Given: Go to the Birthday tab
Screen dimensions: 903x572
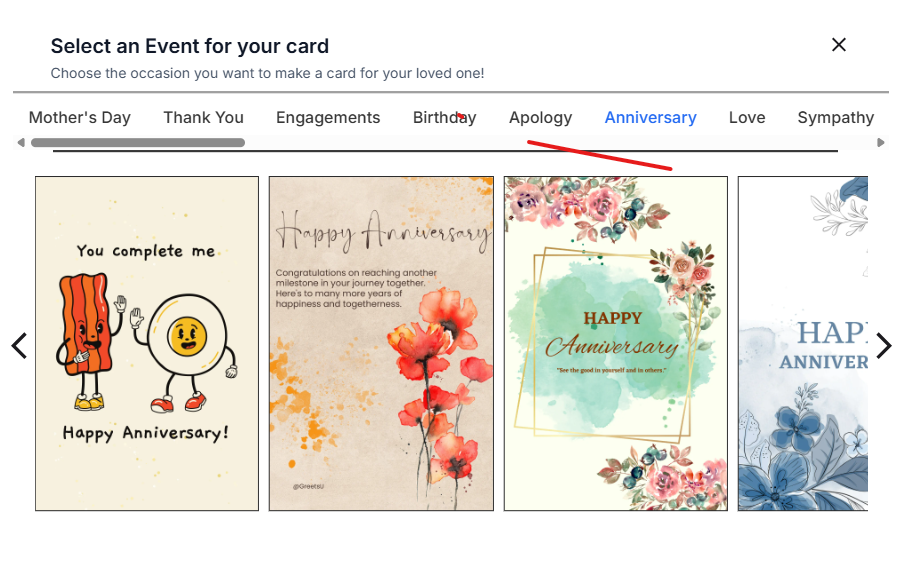Looking at the screenshot, I should [444, 117].
